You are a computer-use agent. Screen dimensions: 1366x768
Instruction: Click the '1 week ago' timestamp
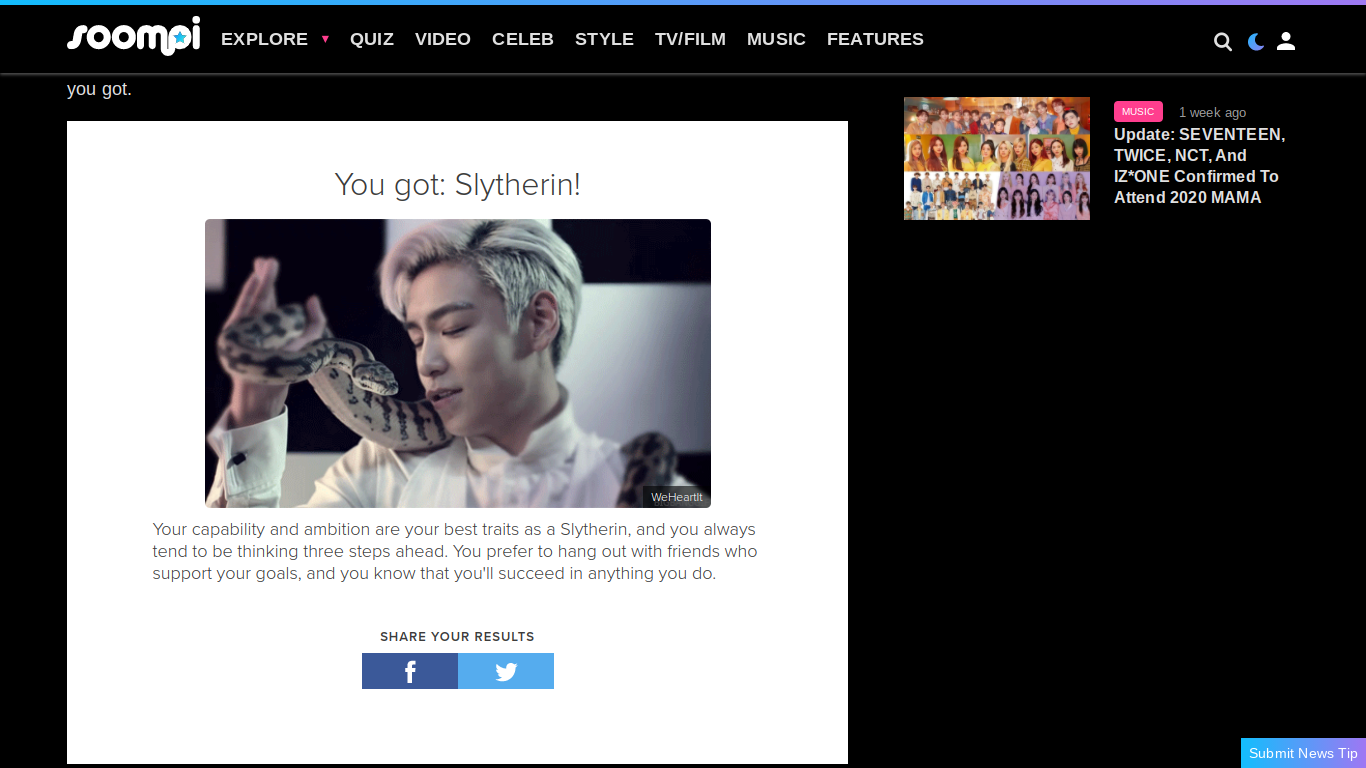[x=1212, y=113]
